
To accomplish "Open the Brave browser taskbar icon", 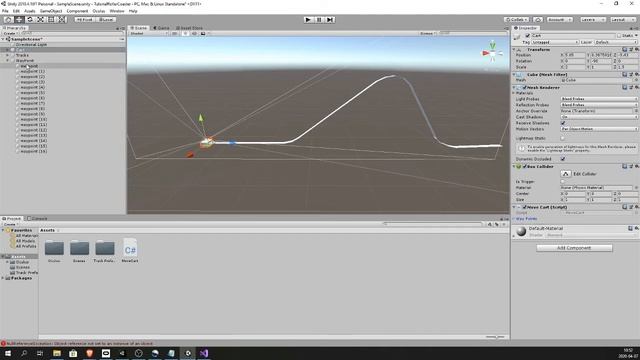I will (x=89, y=353).
